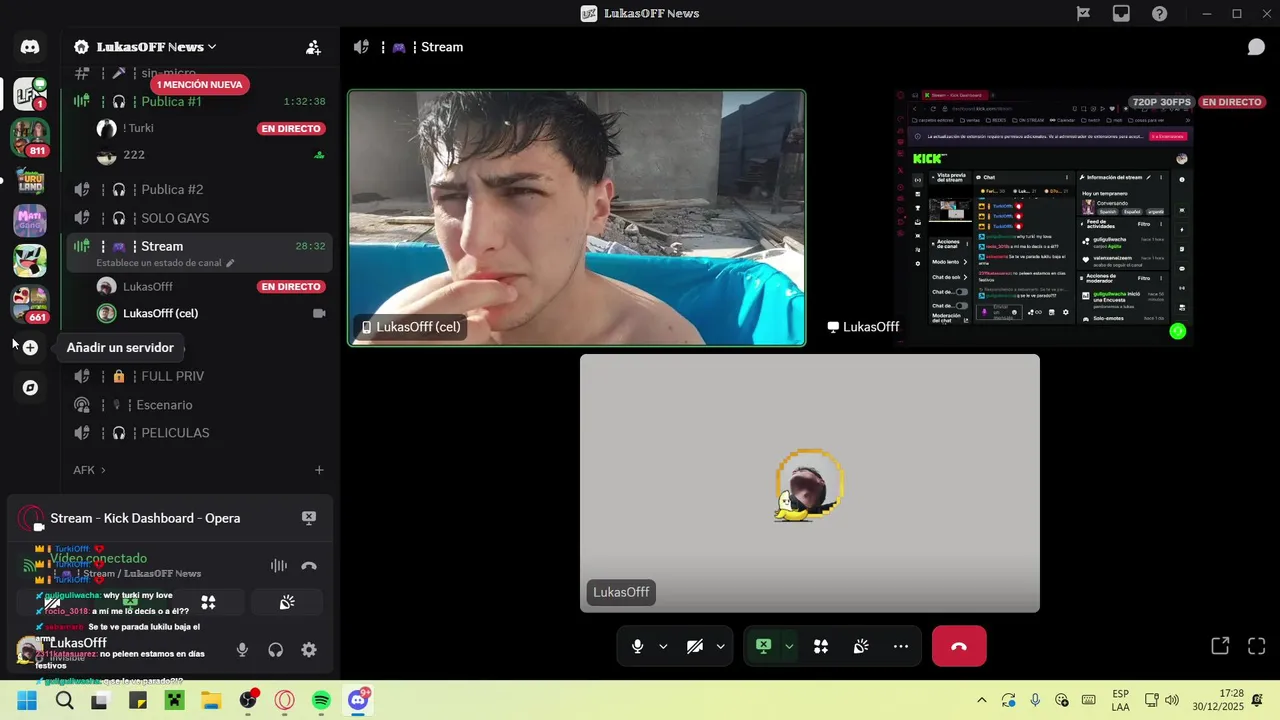The image size is (1280, 720).
Task: Open the Discover servers compass icon
Action: (30, 388)
